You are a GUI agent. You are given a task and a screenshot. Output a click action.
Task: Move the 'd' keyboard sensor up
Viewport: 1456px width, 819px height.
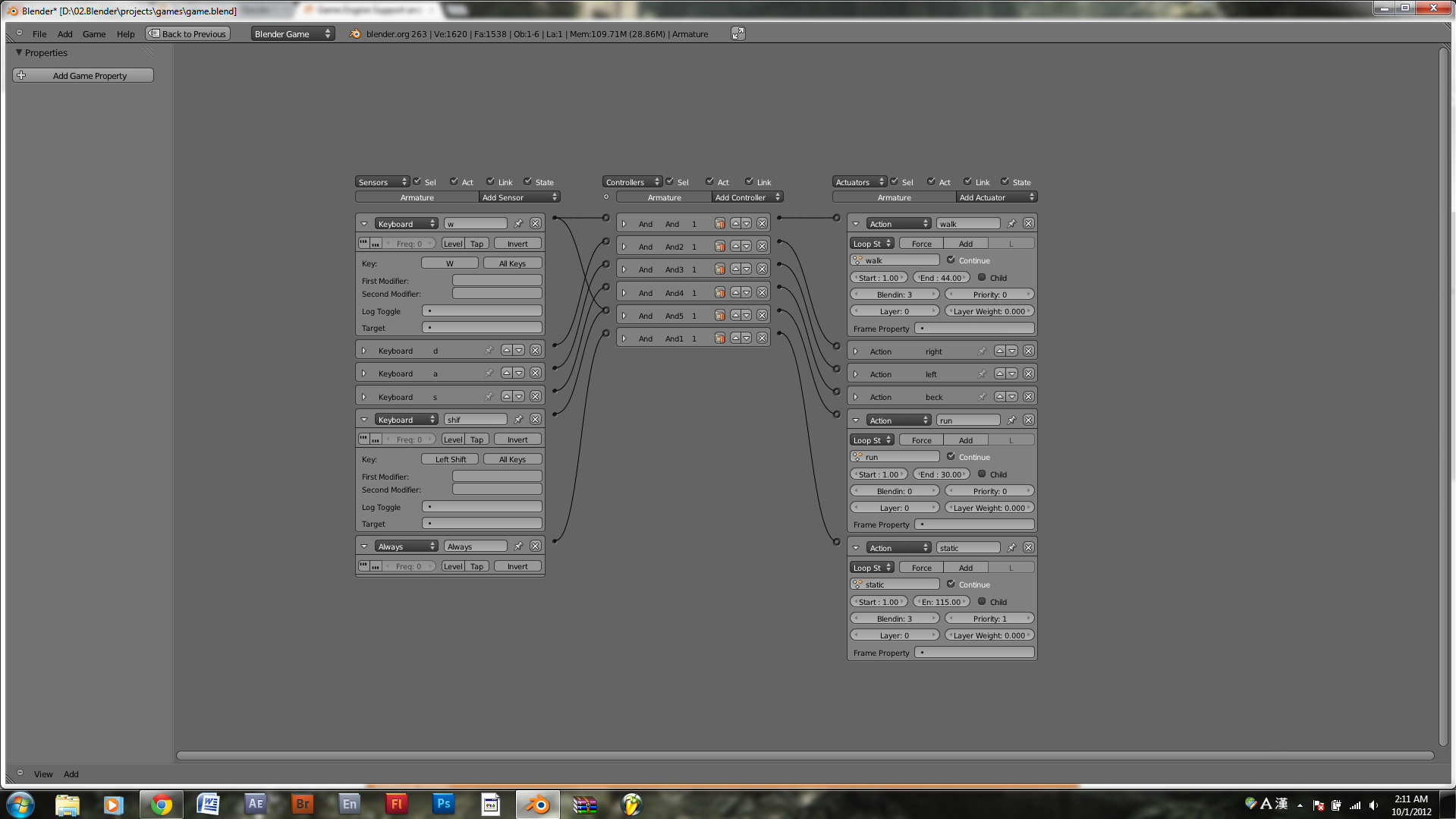506,350
